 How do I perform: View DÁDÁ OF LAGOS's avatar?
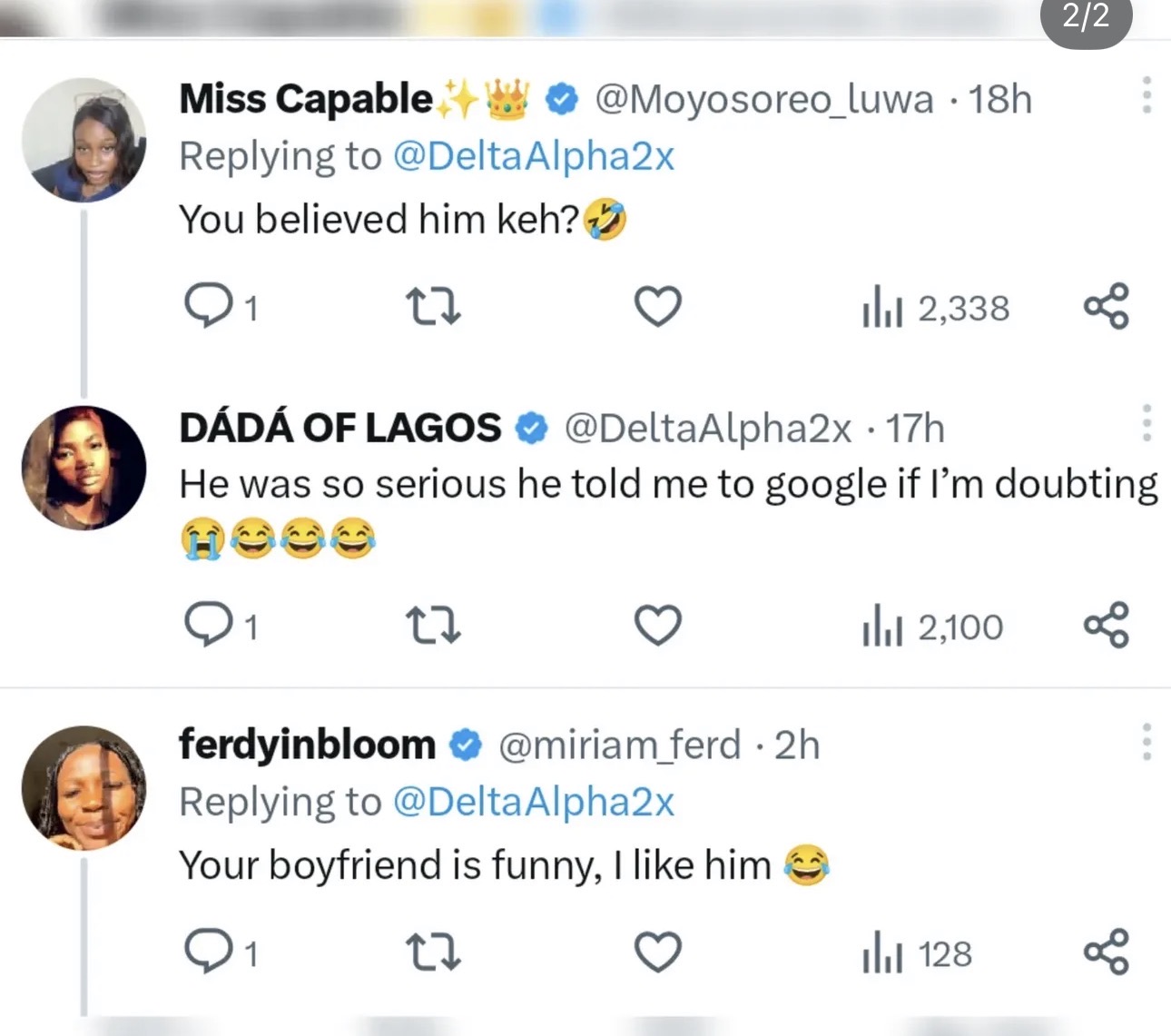(x=83, y=468)
